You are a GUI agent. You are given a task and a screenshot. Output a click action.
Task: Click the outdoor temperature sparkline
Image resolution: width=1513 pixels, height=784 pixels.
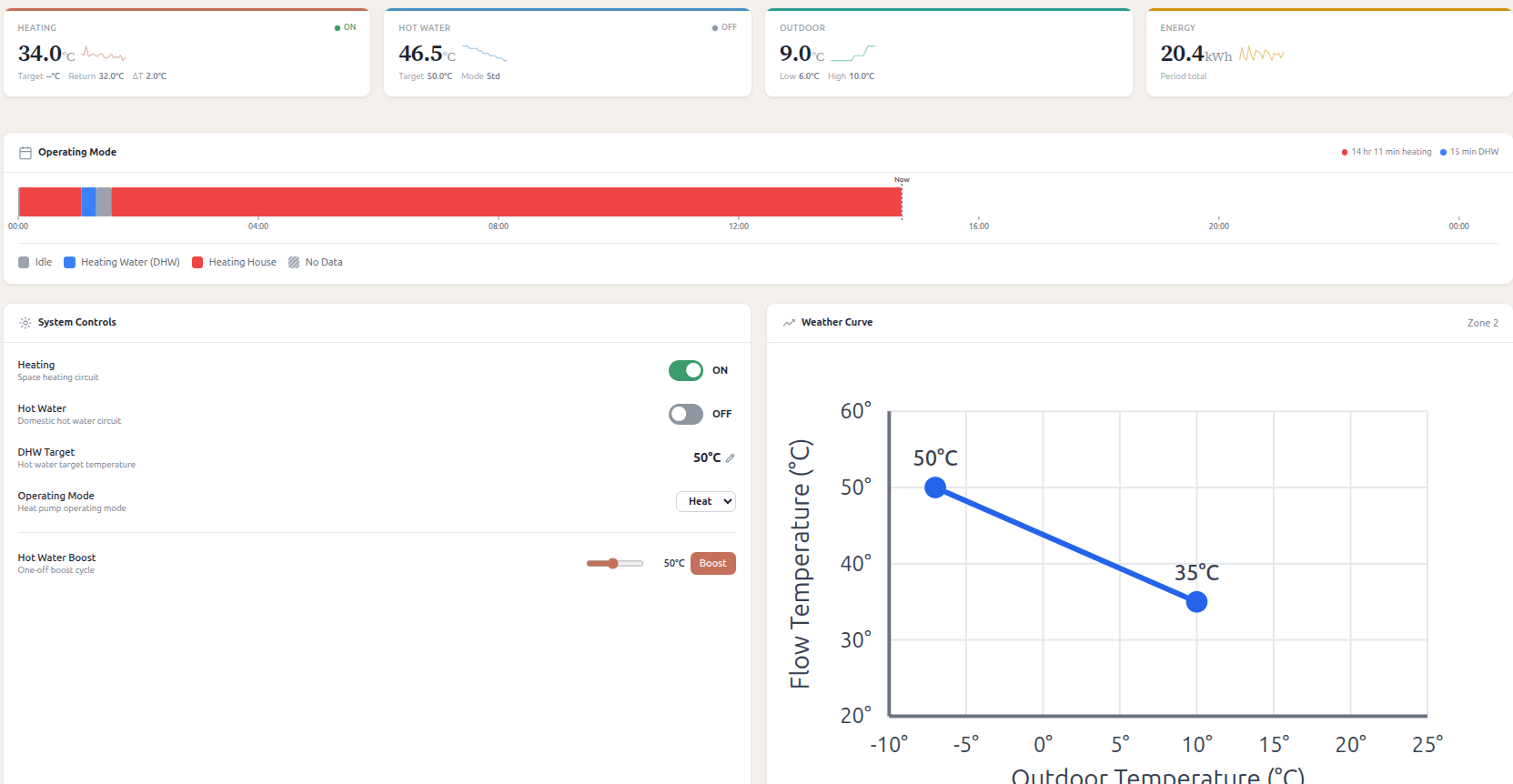[x=852, y=54]
